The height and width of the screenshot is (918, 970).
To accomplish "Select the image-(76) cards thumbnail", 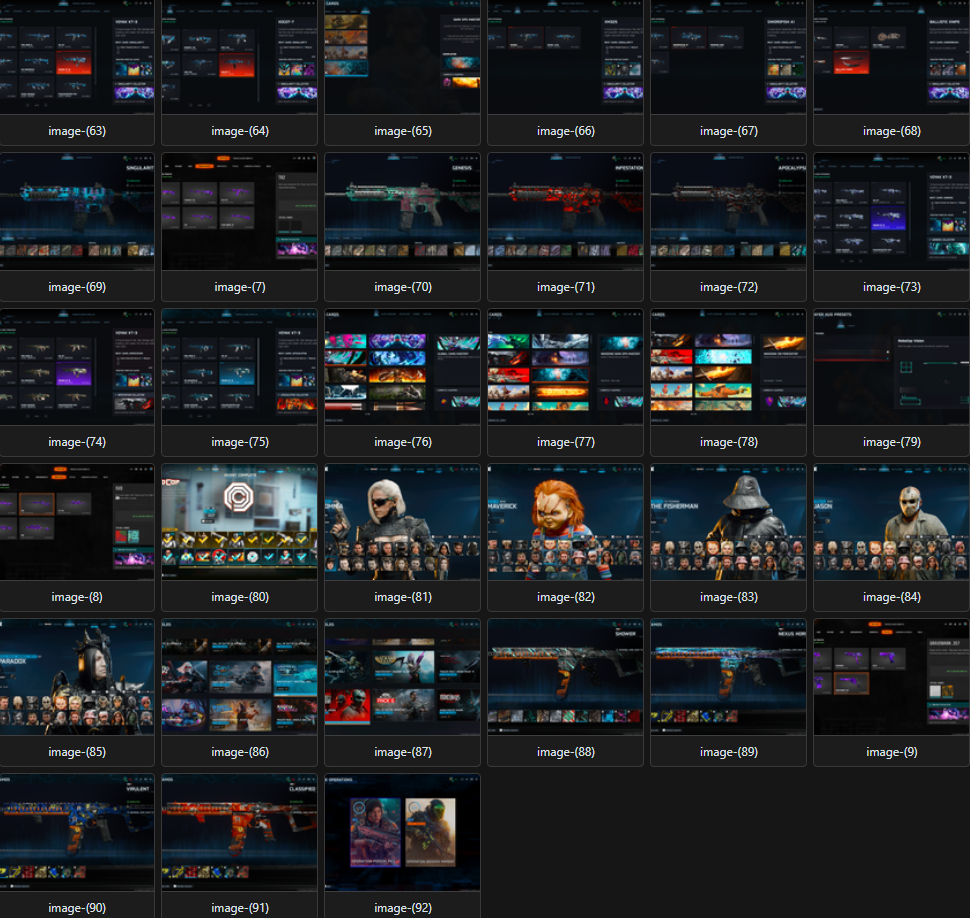I will [403, 367].
